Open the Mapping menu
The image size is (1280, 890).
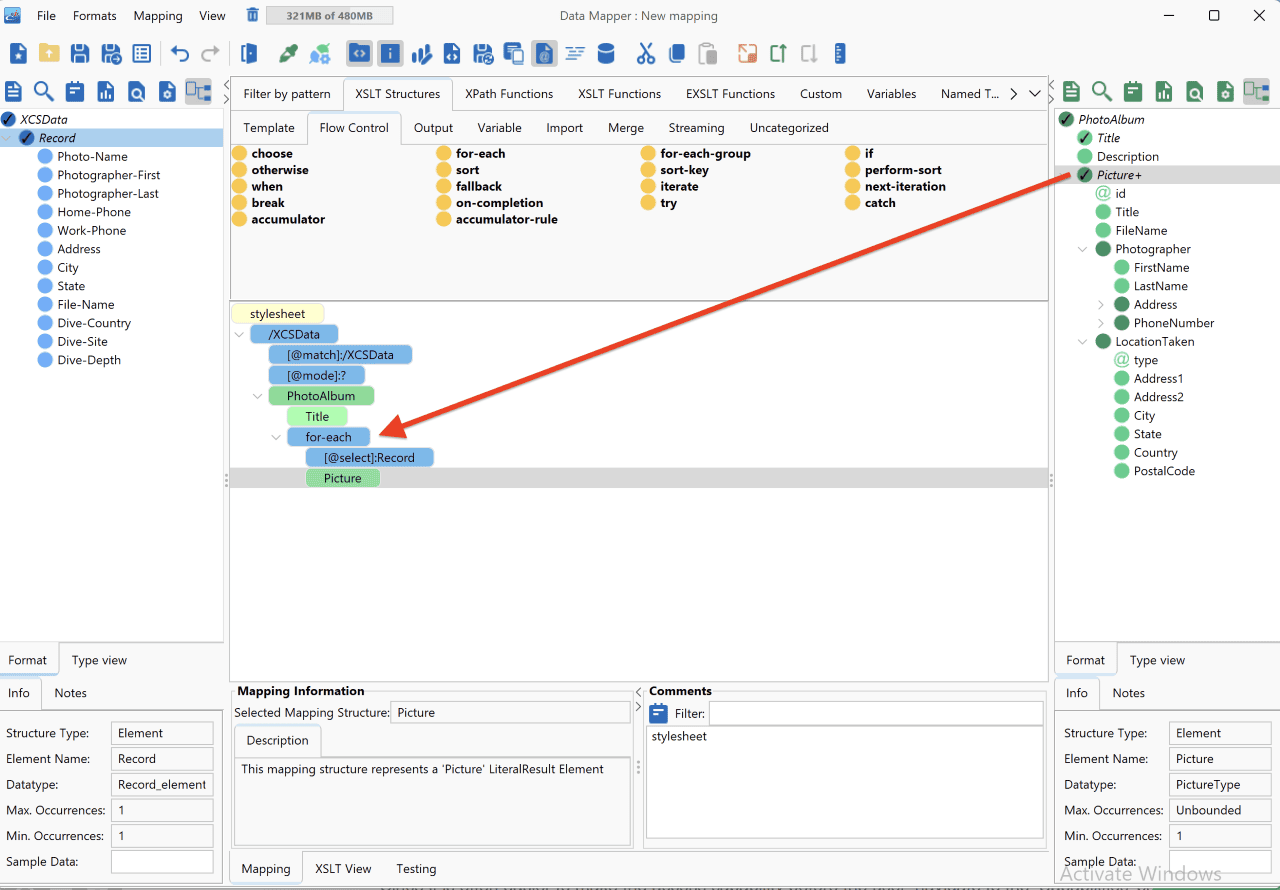[158, 16]
